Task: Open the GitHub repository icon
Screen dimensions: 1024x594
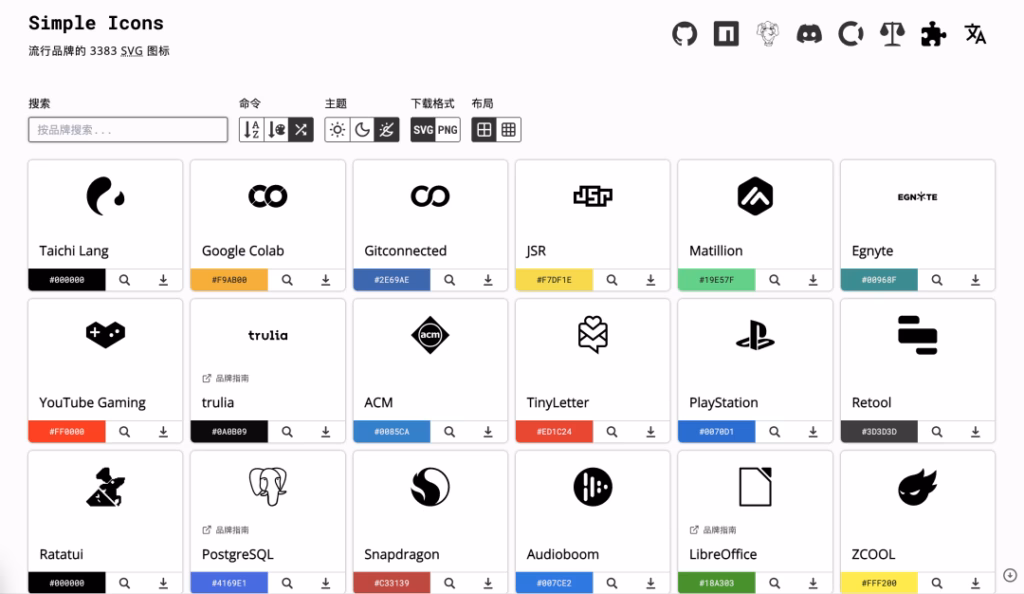Action: [x=684, y=34]
